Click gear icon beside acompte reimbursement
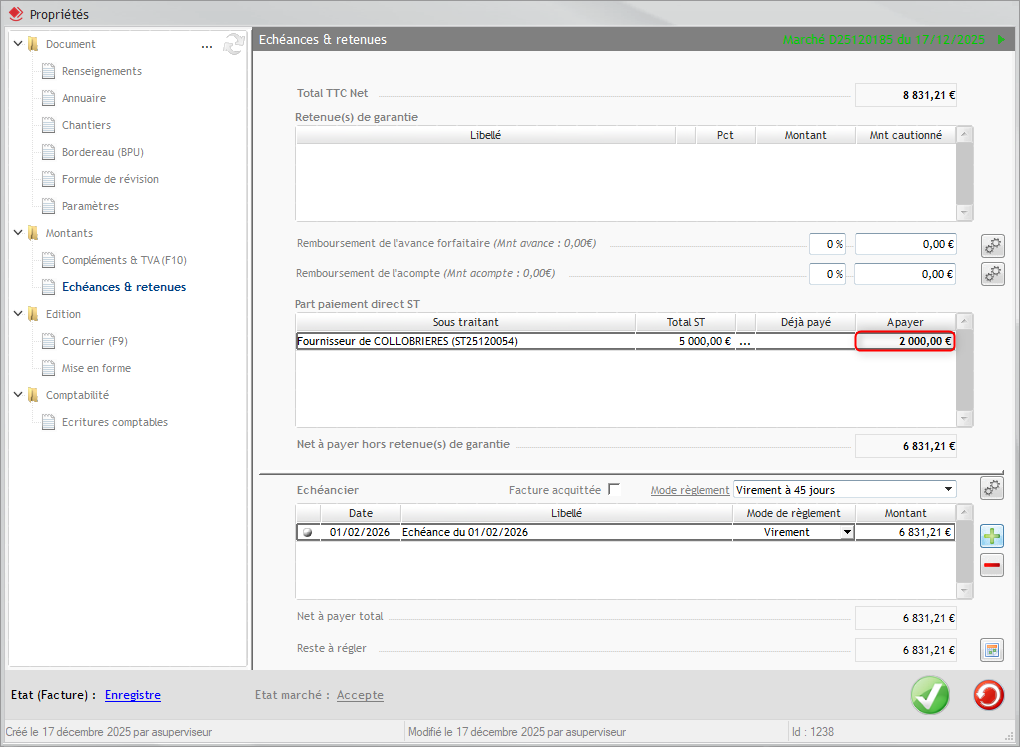The width and height of the screenshot is (1020, 747). coord(992,274)
